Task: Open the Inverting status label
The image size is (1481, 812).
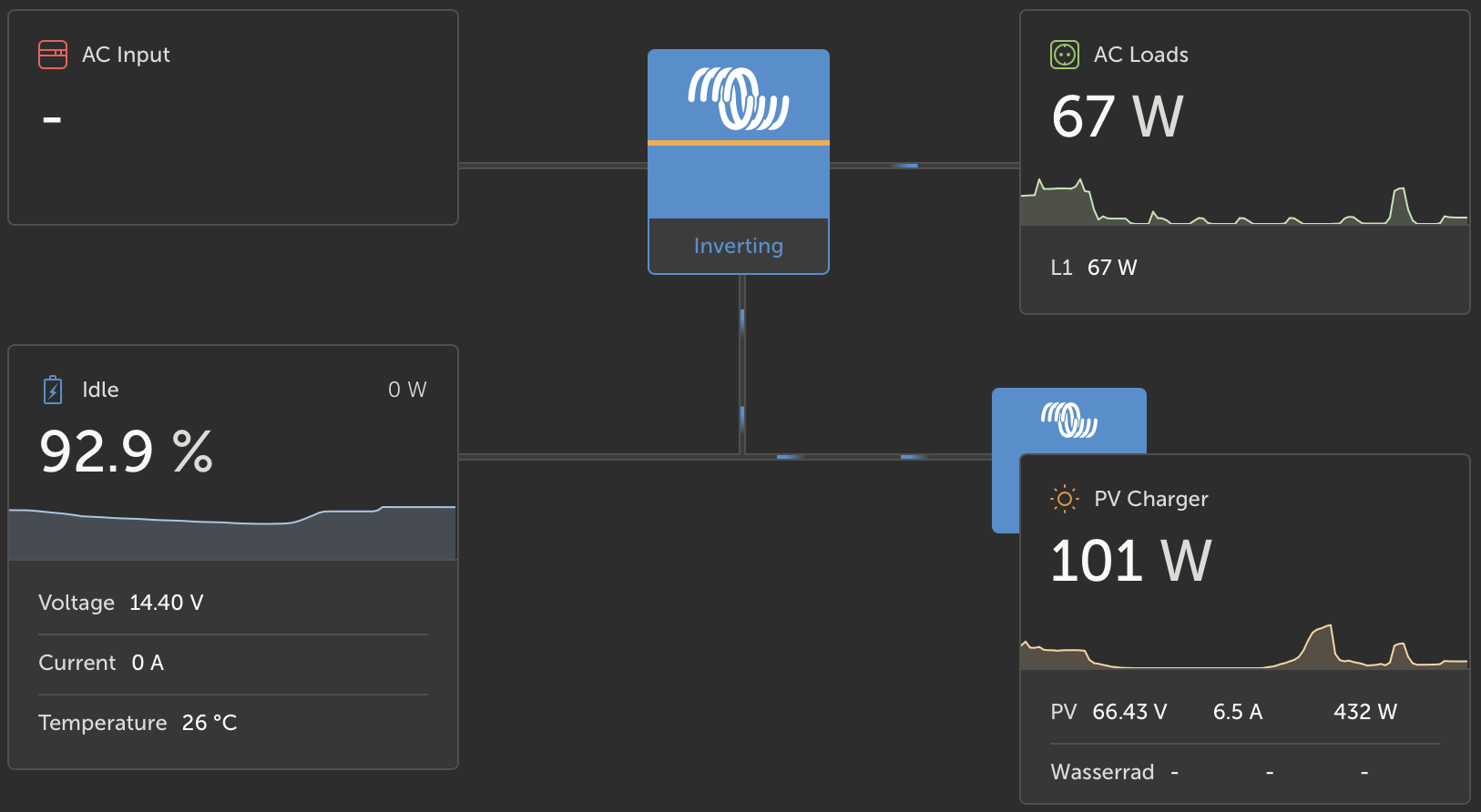Action: (x=739, y=246)
